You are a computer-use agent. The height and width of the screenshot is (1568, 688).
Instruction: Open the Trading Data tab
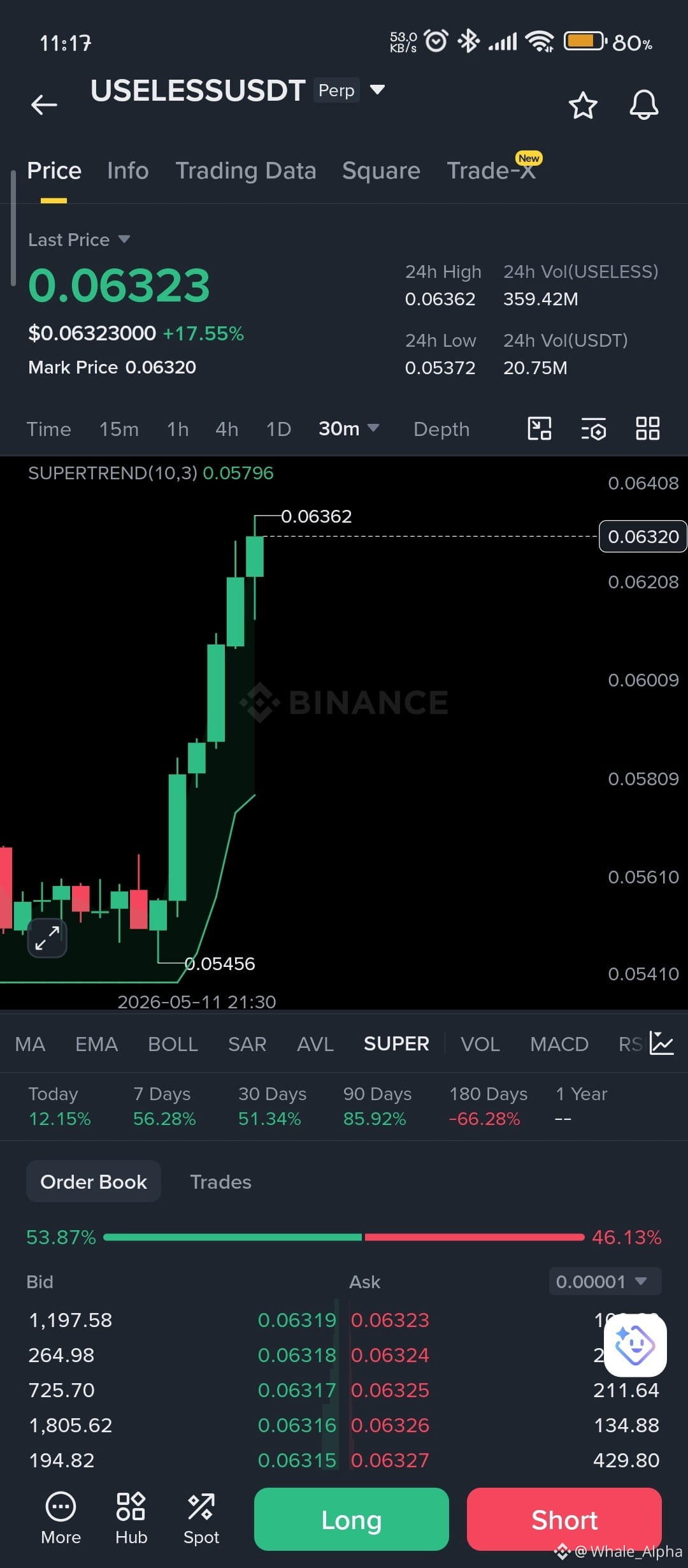pos(246,171)
